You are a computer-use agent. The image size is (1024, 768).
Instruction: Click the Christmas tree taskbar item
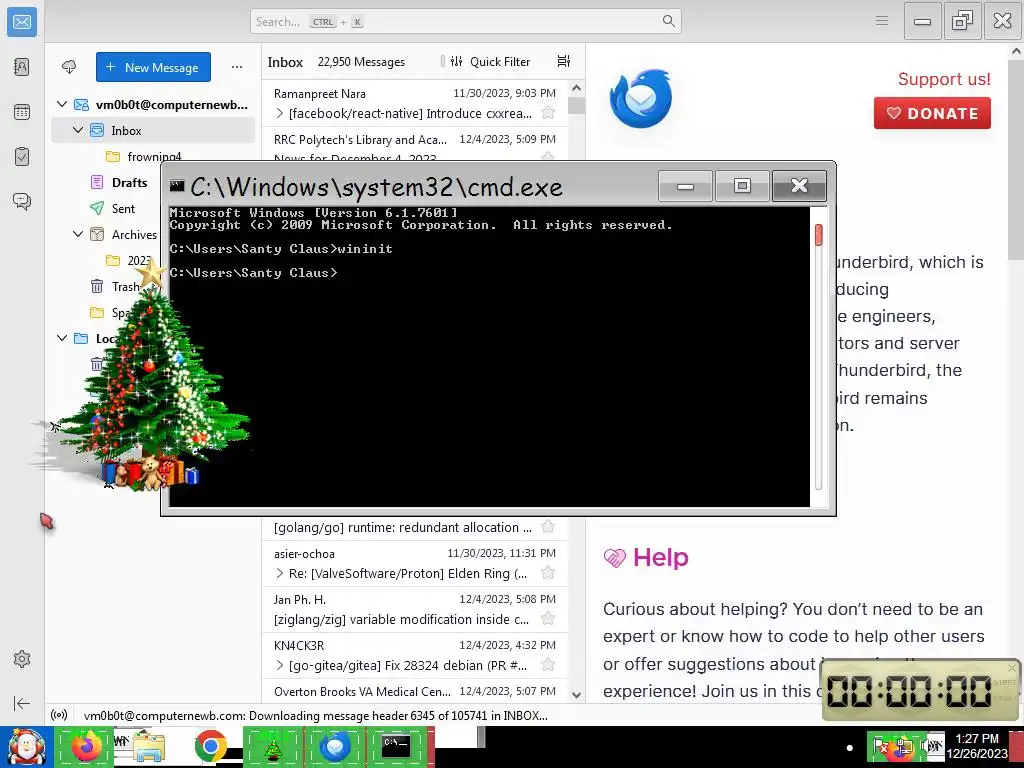tap(272, 747)
